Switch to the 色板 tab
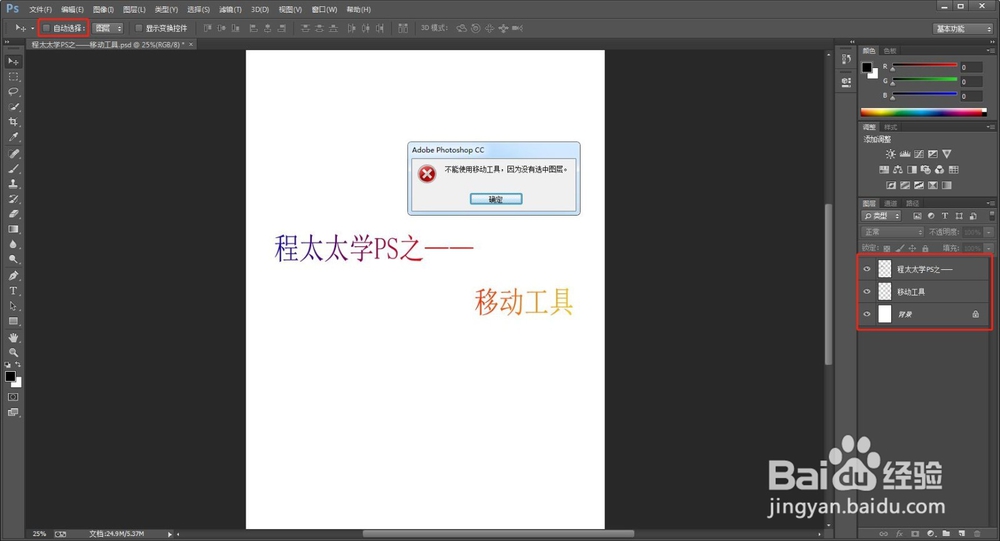Screen dimensions: 1000x541 coord(890,50)
